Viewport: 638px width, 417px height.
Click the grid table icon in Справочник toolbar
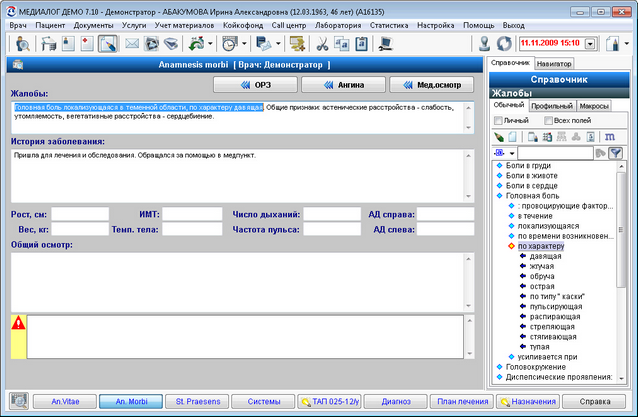pos(547,137)
